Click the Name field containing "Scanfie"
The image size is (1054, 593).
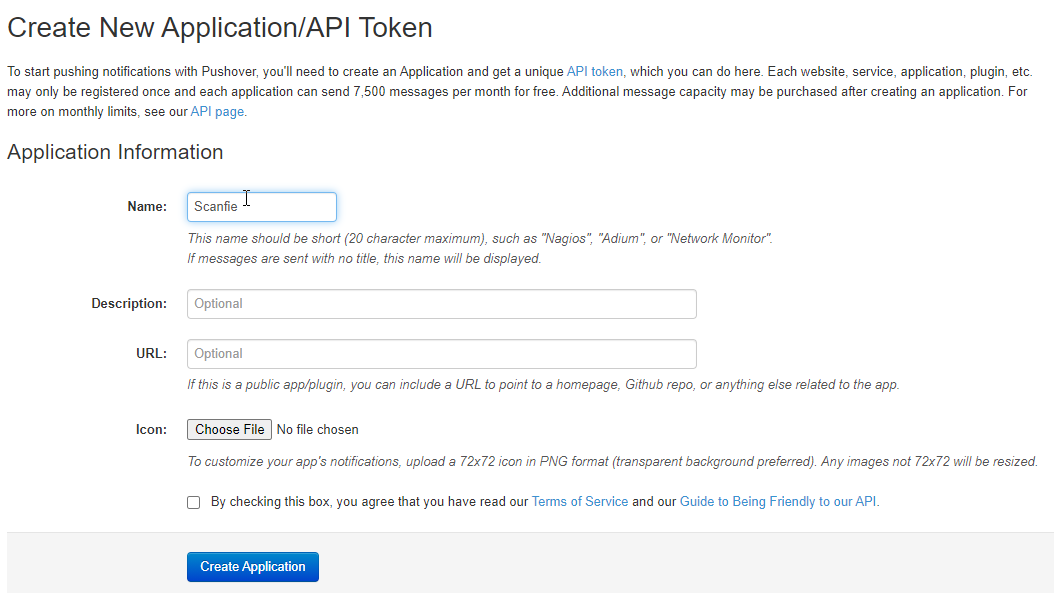click(x=261, y=207)
